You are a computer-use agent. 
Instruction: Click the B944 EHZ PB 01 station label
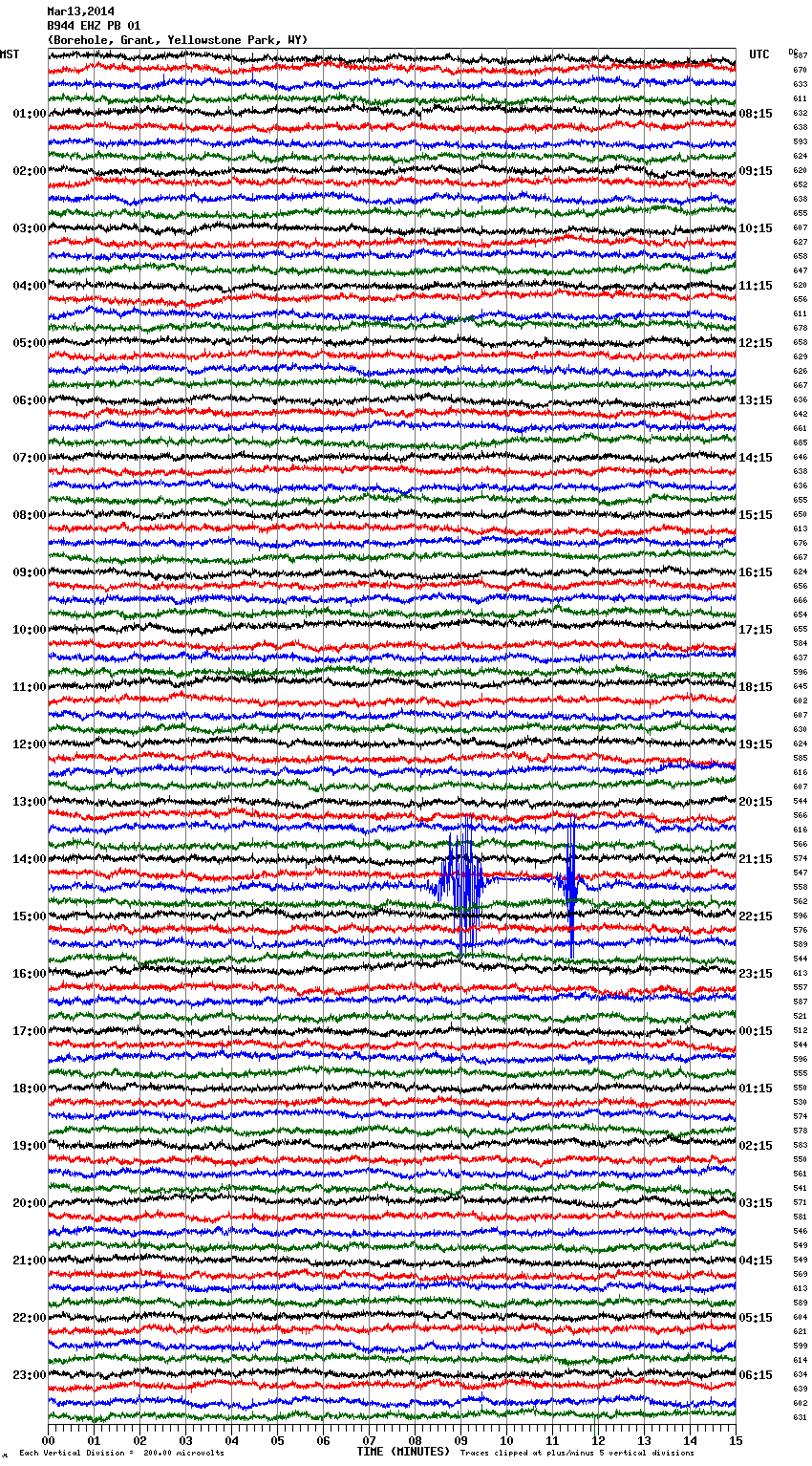point(94,26)
